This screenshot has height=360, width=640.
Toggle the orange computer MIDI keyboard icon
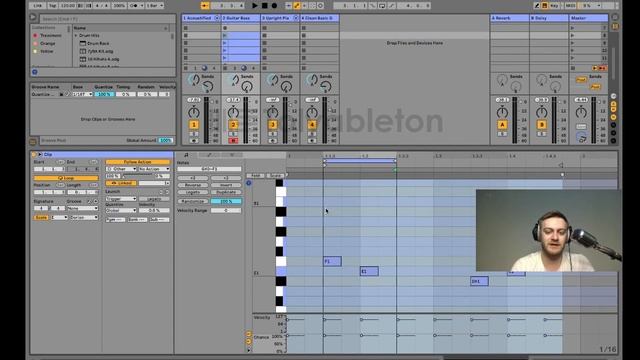click(x=544, y=6)
